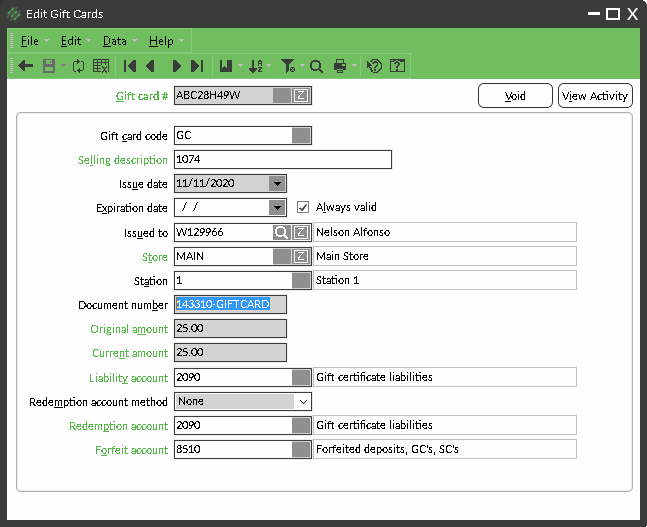This screenshot has height=527, width=647.
Task: Open the save options dropdown arrow
Action: (x=63, y=66)
